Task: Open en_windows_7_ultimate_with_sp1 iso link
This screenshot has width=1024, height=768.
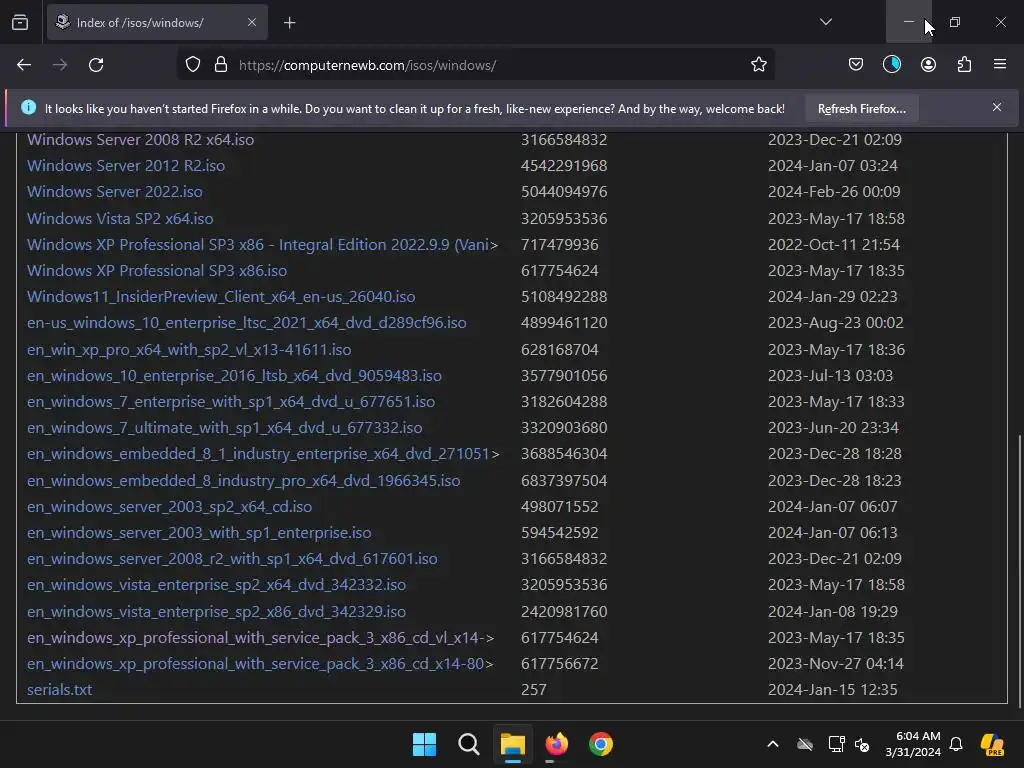Action: pyautogui.click(x=225, y=428)
